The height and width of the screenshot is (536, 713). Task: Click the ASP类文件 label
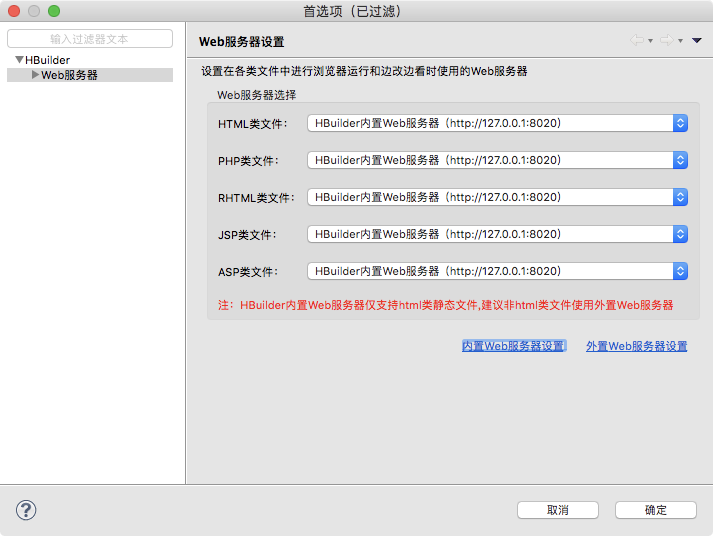[x=248, y=272]
